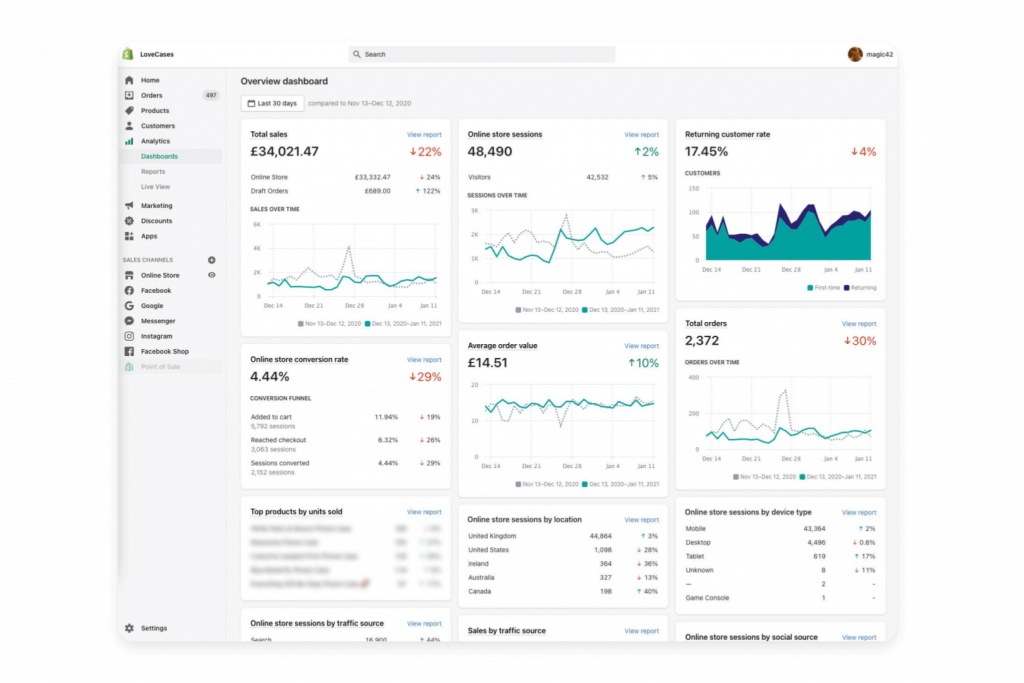Select the Marketing icon
The width and height of the screenshot is (1024, 683).
point(131,205)
